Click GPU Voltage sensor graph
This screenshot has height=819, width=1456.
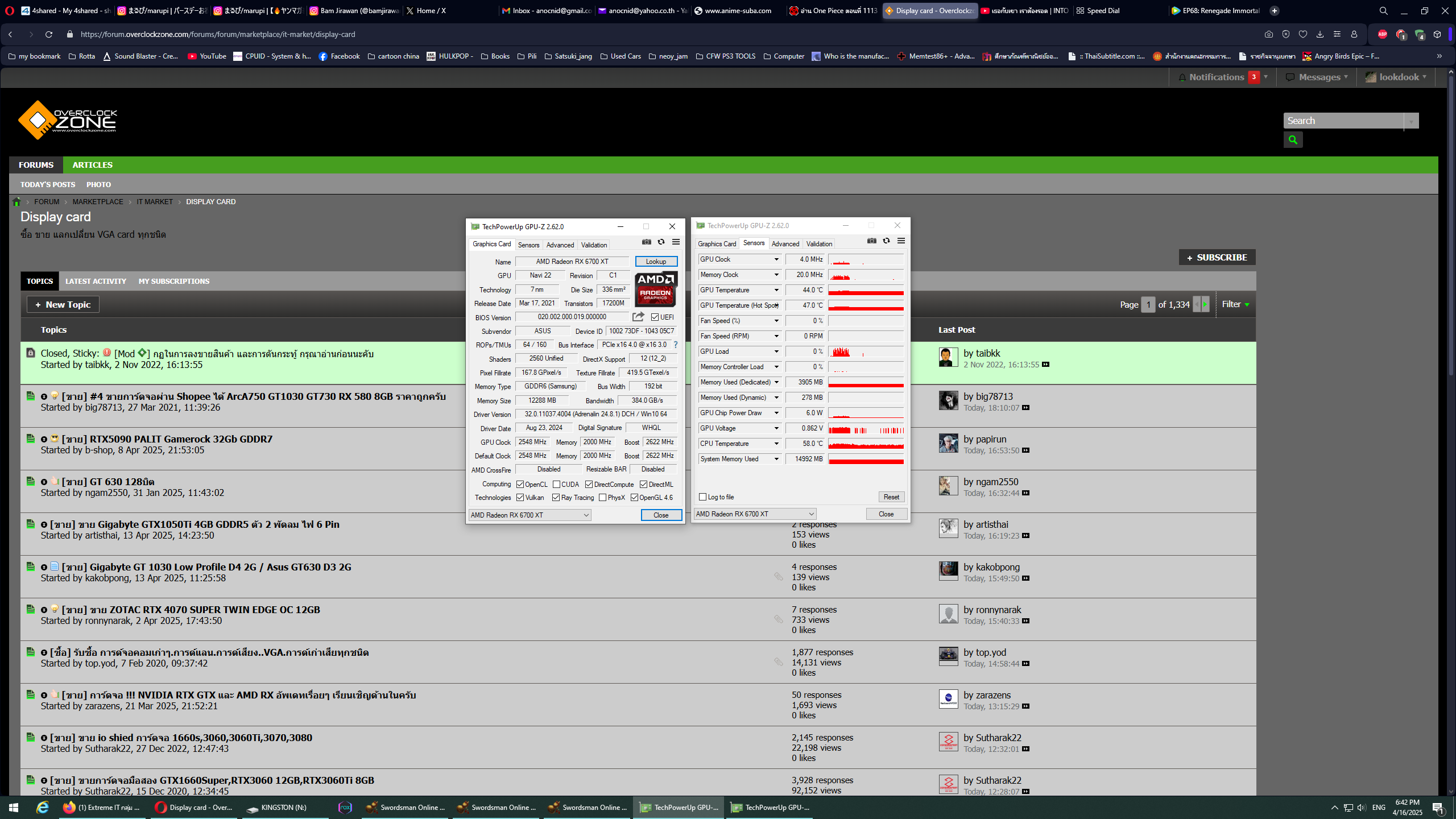point(866,428)
